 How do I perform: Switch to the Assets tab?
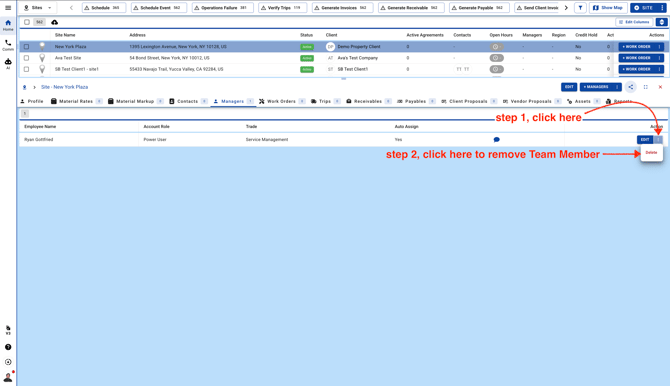[x=583, y=101]
